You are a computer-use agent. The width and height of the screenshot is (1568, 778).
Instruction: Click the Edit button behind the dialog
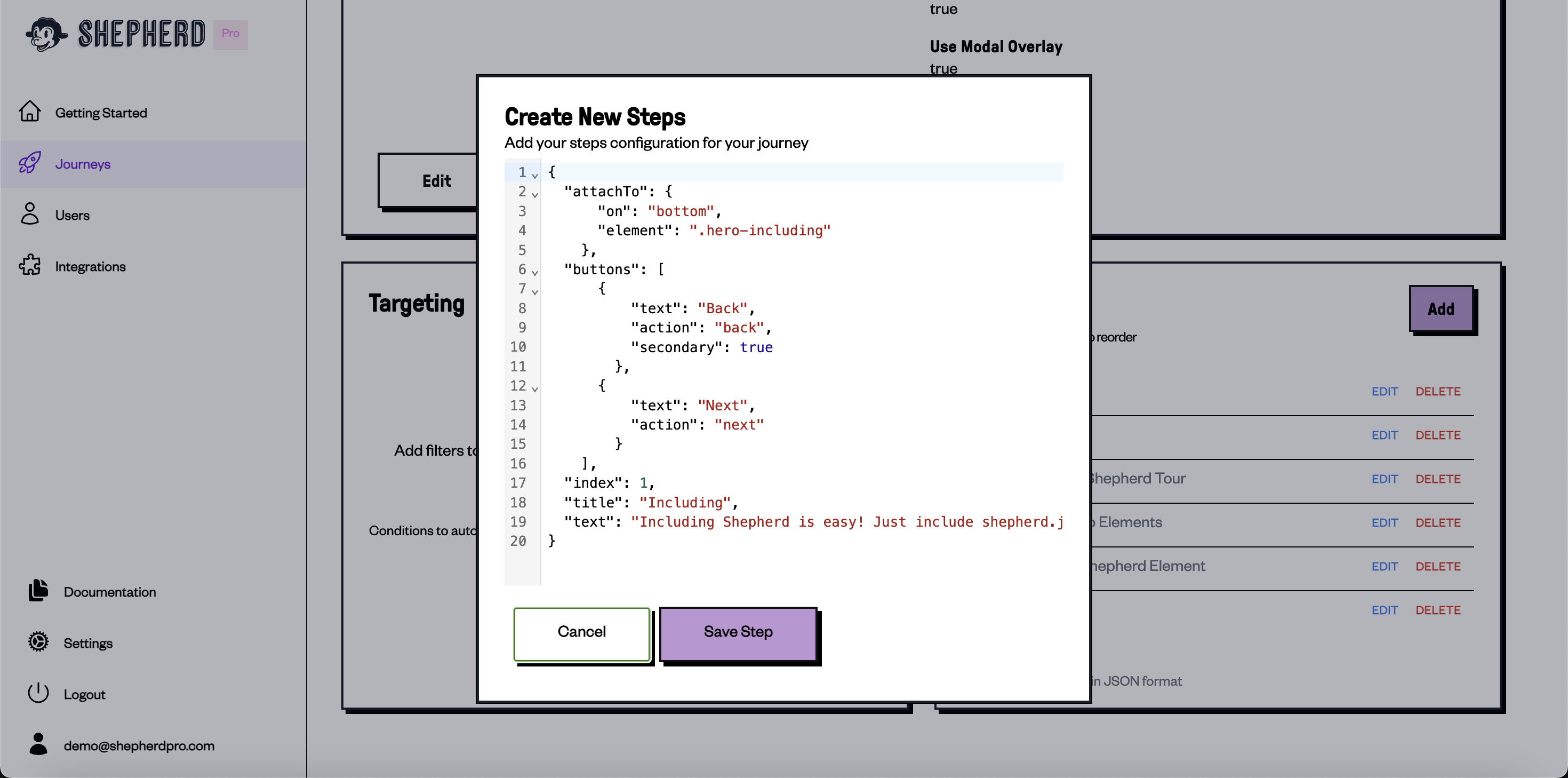click(x=427, y=181)
